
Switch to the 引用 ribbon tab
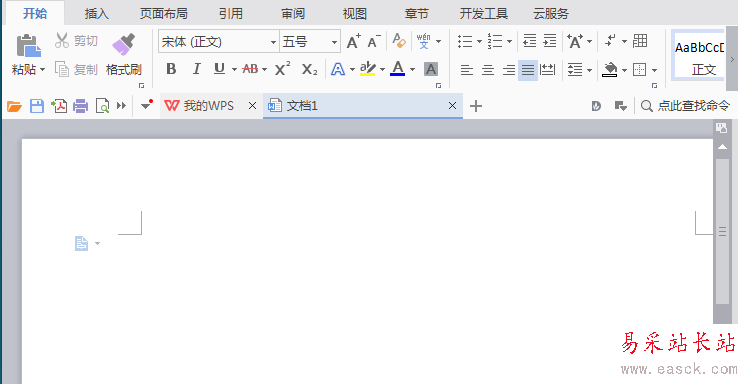(x=231, y=14)
